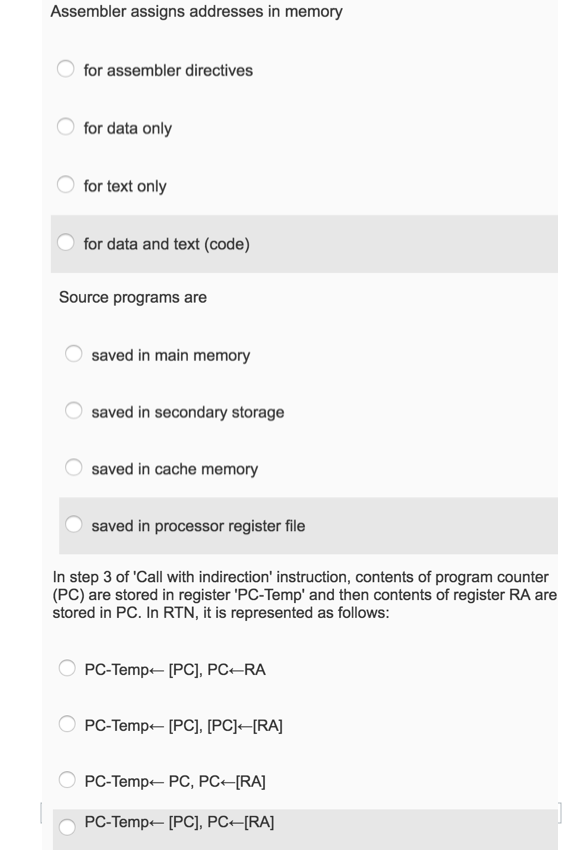Pick 'for data and text (code)' option
Image resolution: width=578 pixels, height=858 pixels.
pyautogui.click(x=66, y=243)
